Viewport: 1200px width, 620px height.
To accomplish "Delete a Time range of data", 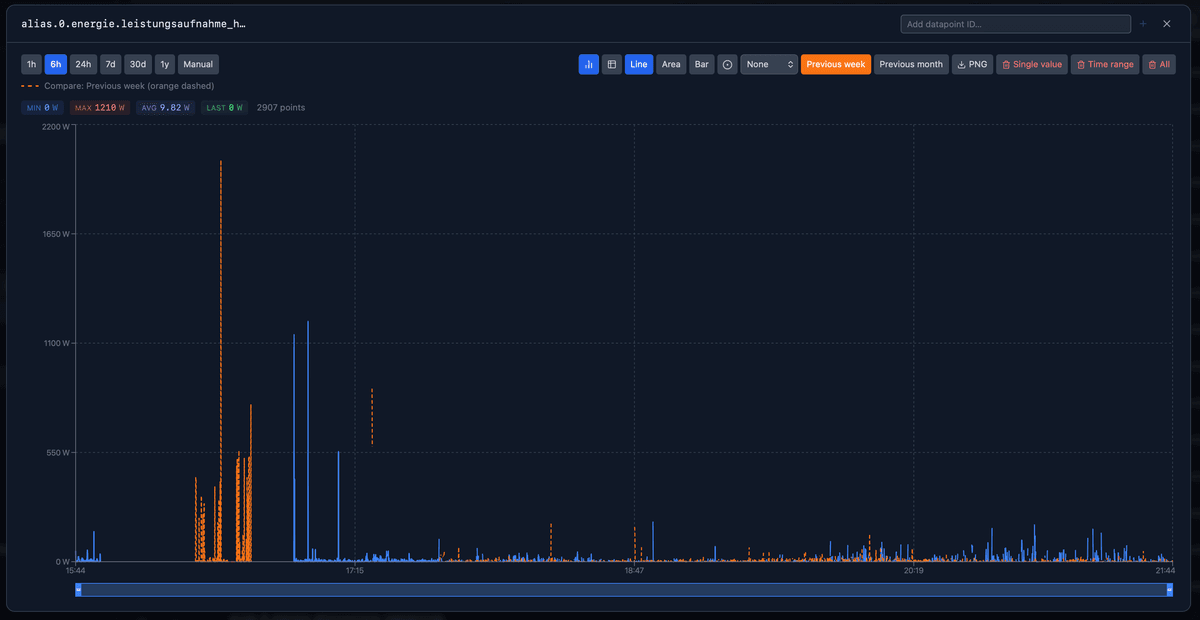I will point(1105,64).
